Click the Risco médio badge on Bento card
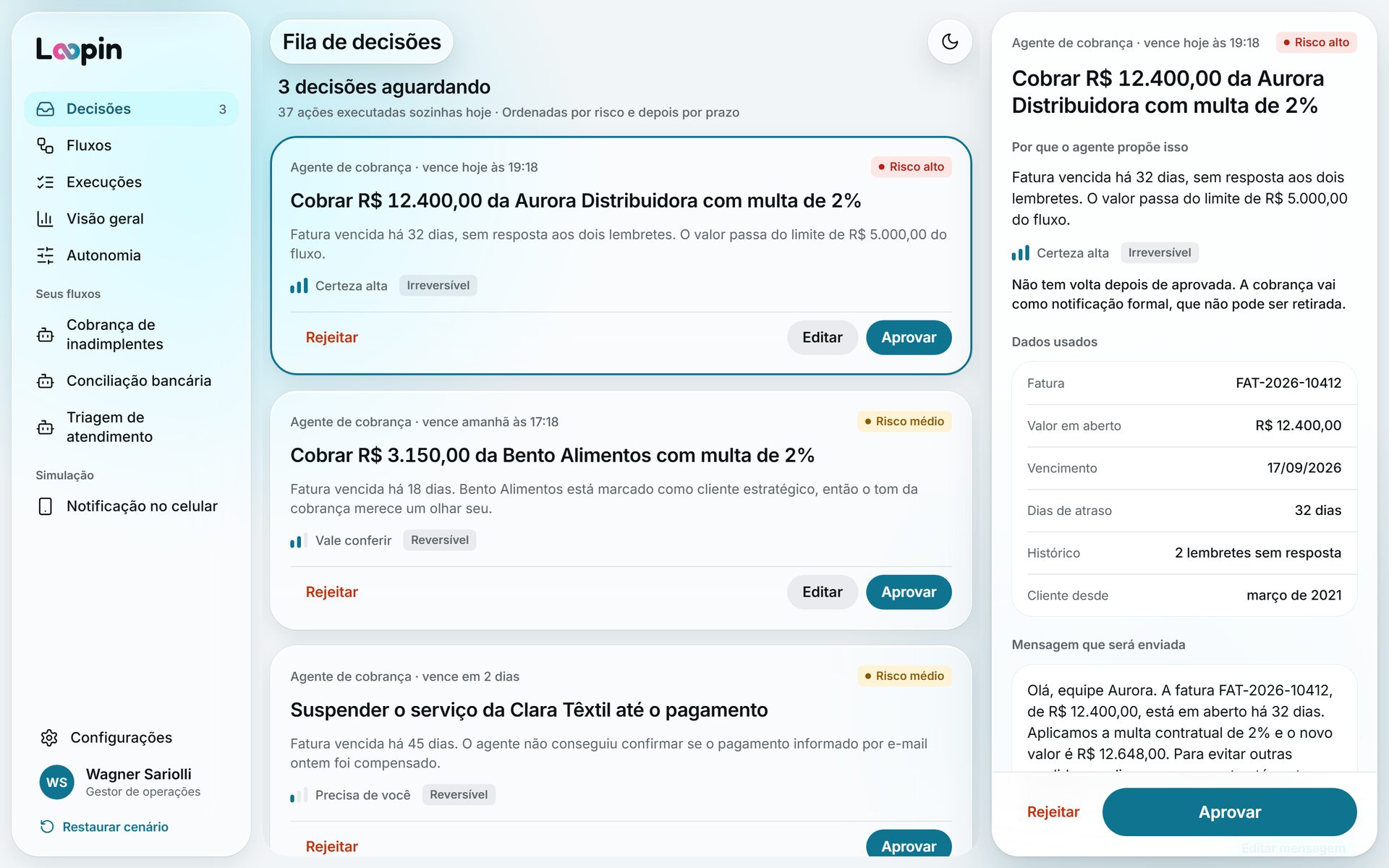 tap(904, 422)
